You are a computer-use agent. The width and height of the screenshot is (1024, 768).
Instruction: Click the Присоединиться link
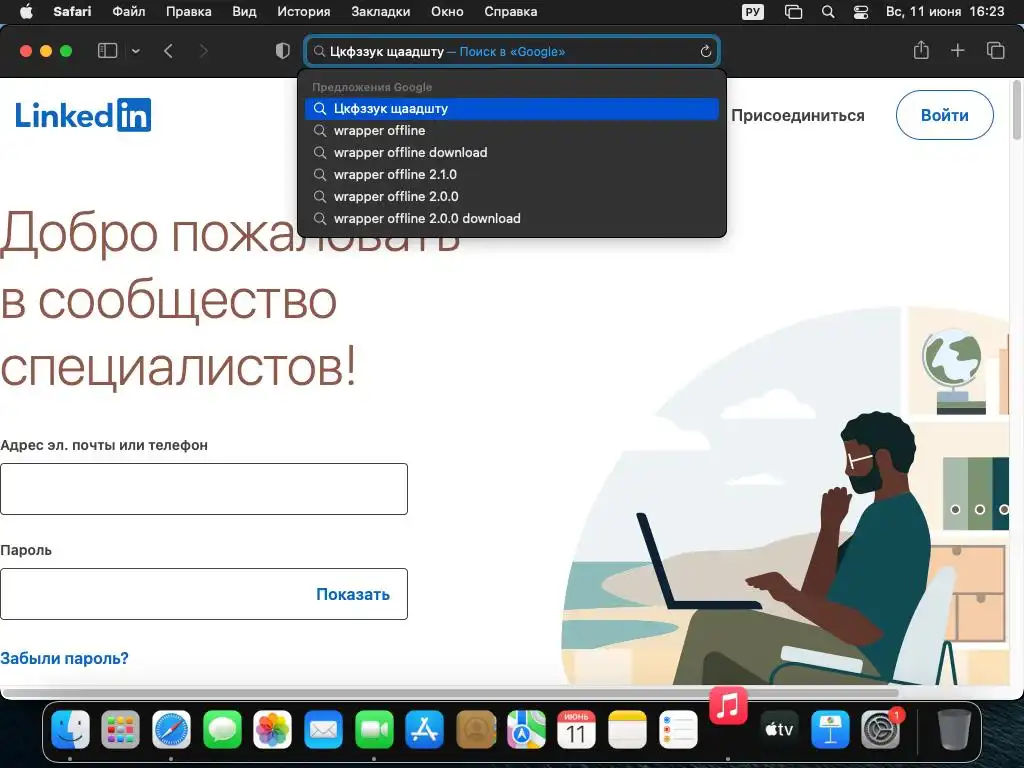(797, 116)
